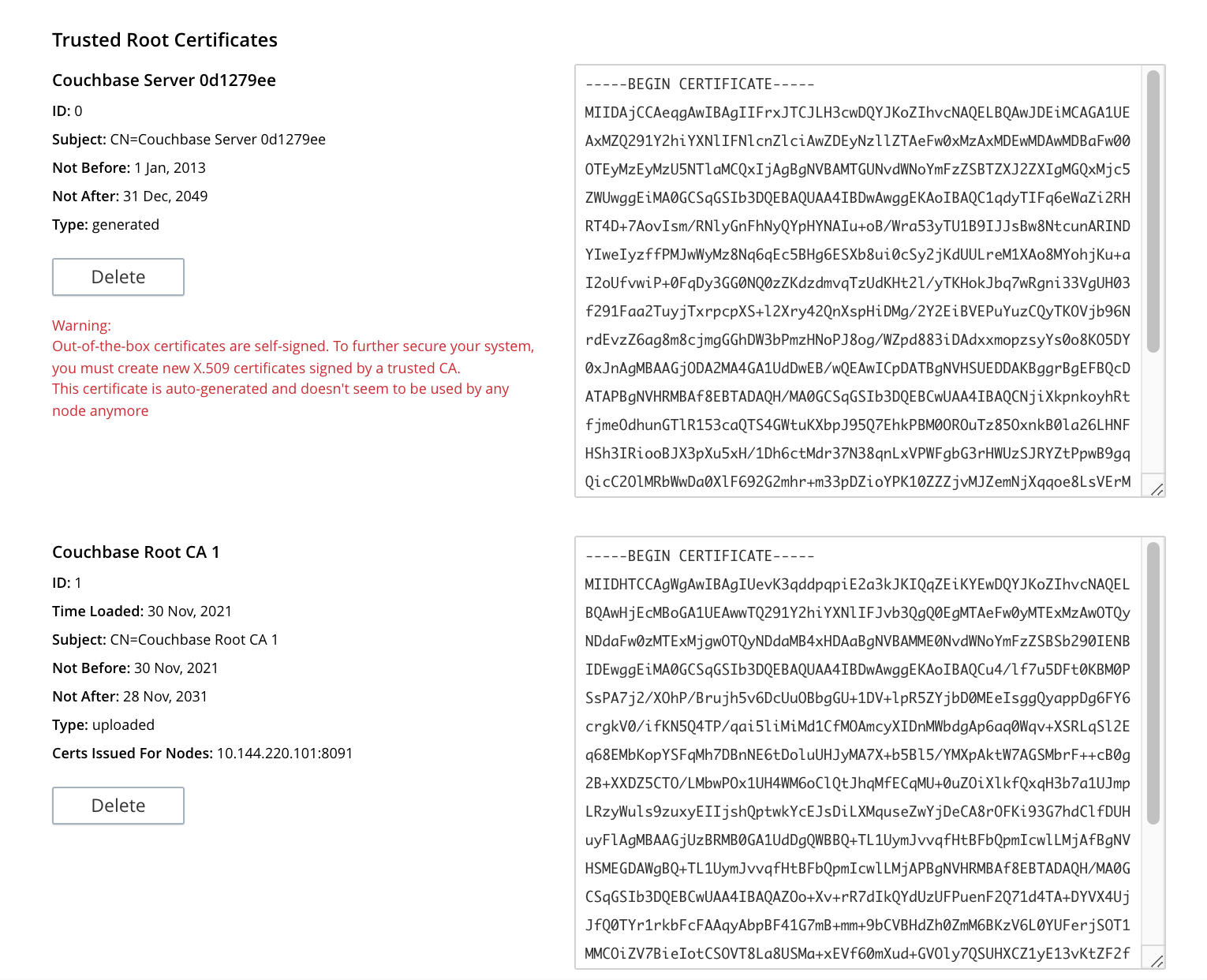The width and height of the screenshot is (1207, 980).
Task: Click node address 10.144.220.101:8091
Action: (285, 754)
